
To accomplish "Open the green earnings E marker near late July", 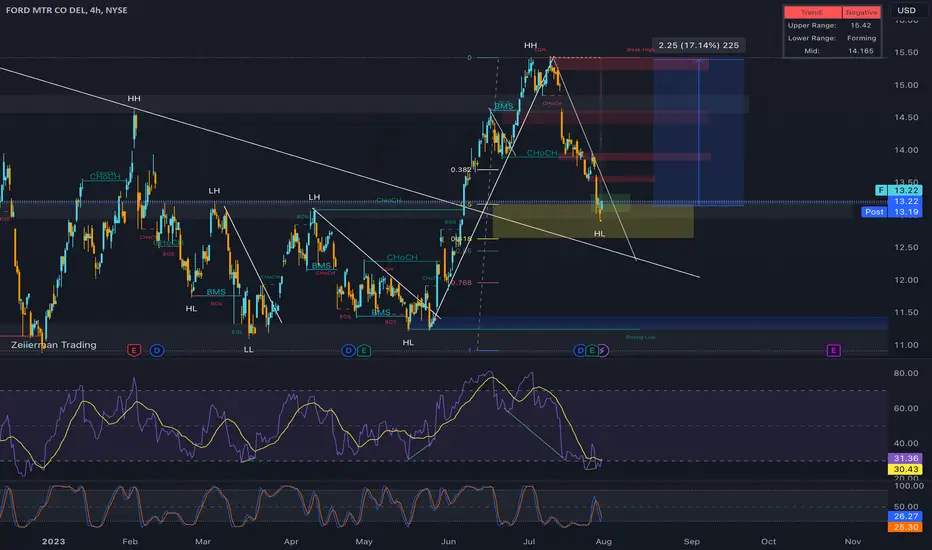I will 591,351.
